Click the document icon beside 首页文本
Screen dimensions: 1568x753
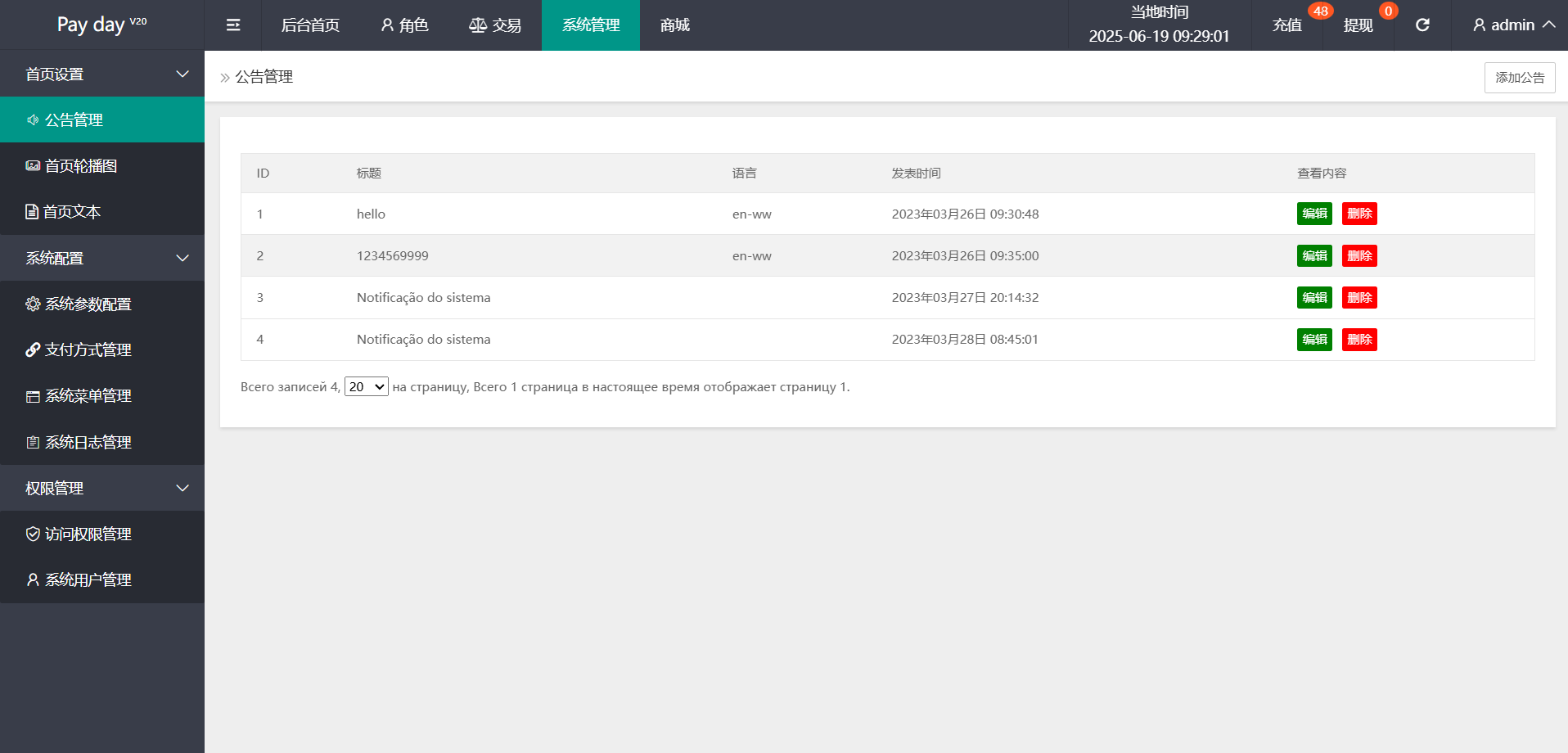[32, 212]
